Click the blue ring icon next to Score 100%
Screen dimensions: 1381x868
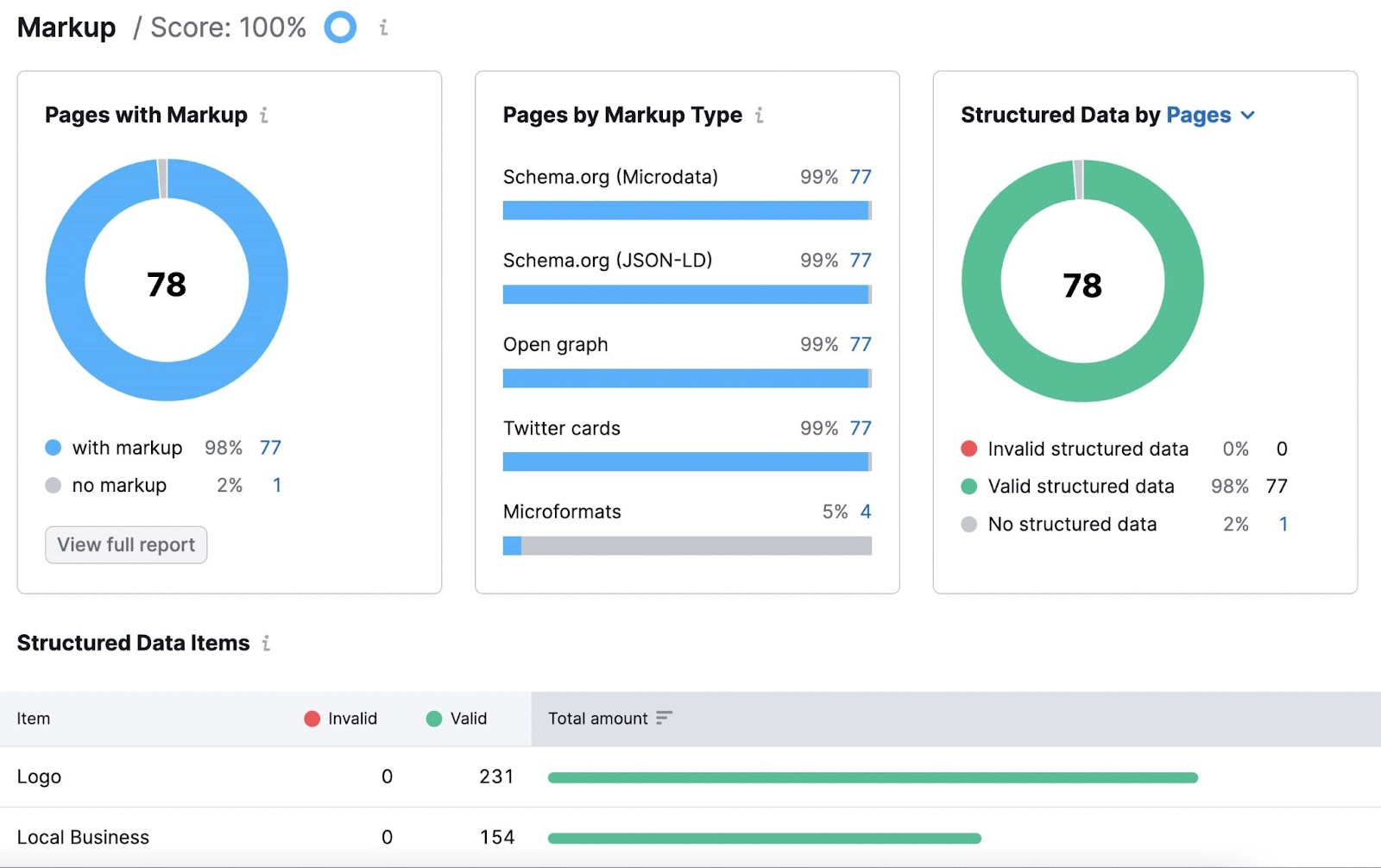340,27
